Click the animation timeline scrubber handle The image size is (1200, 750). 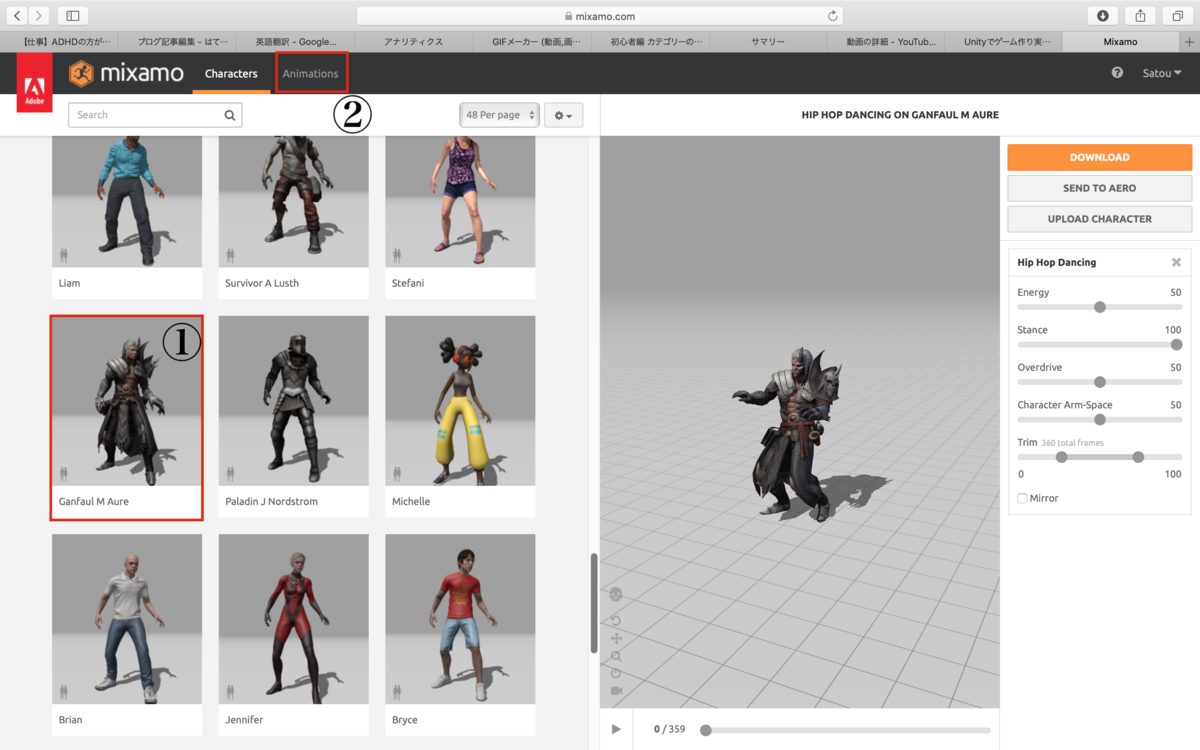pyautogui.click(x=706, y=730)
